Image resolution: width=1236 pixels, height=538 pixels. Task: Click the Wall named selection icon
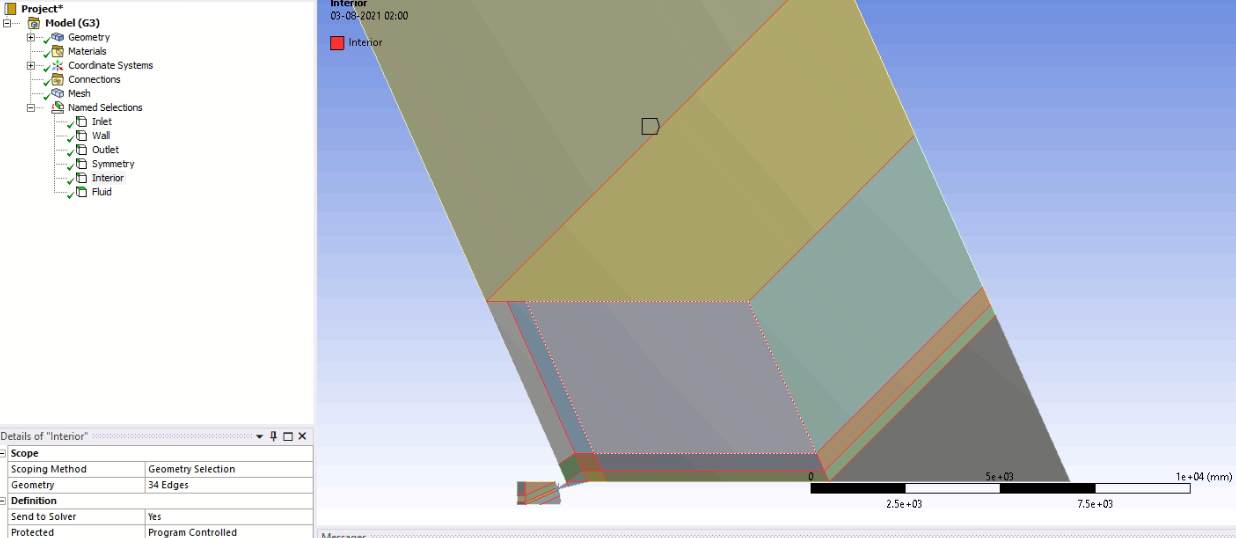[x=82, y=136]
